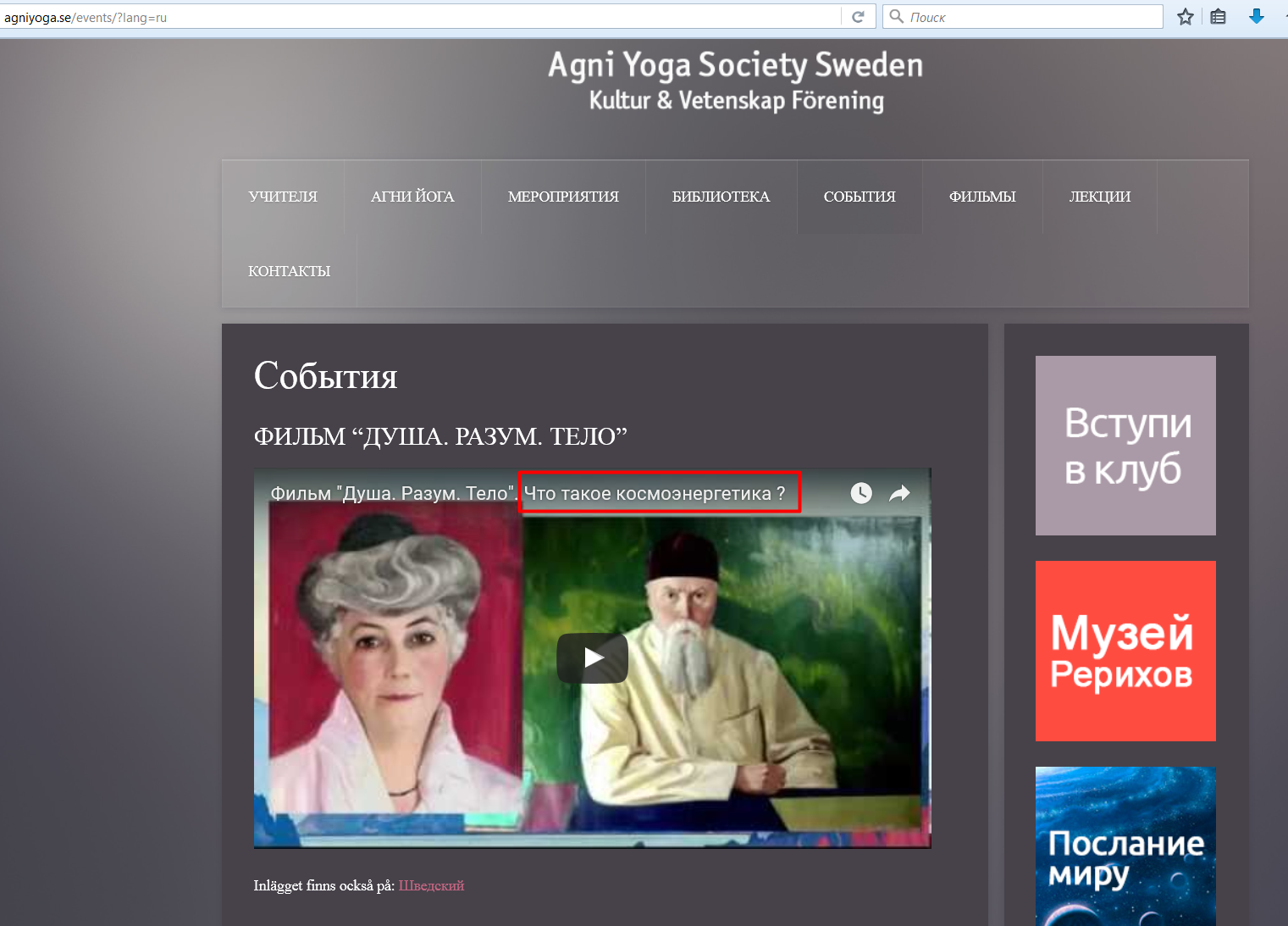Click the blue downloads arrow icon

[1256, 17]
